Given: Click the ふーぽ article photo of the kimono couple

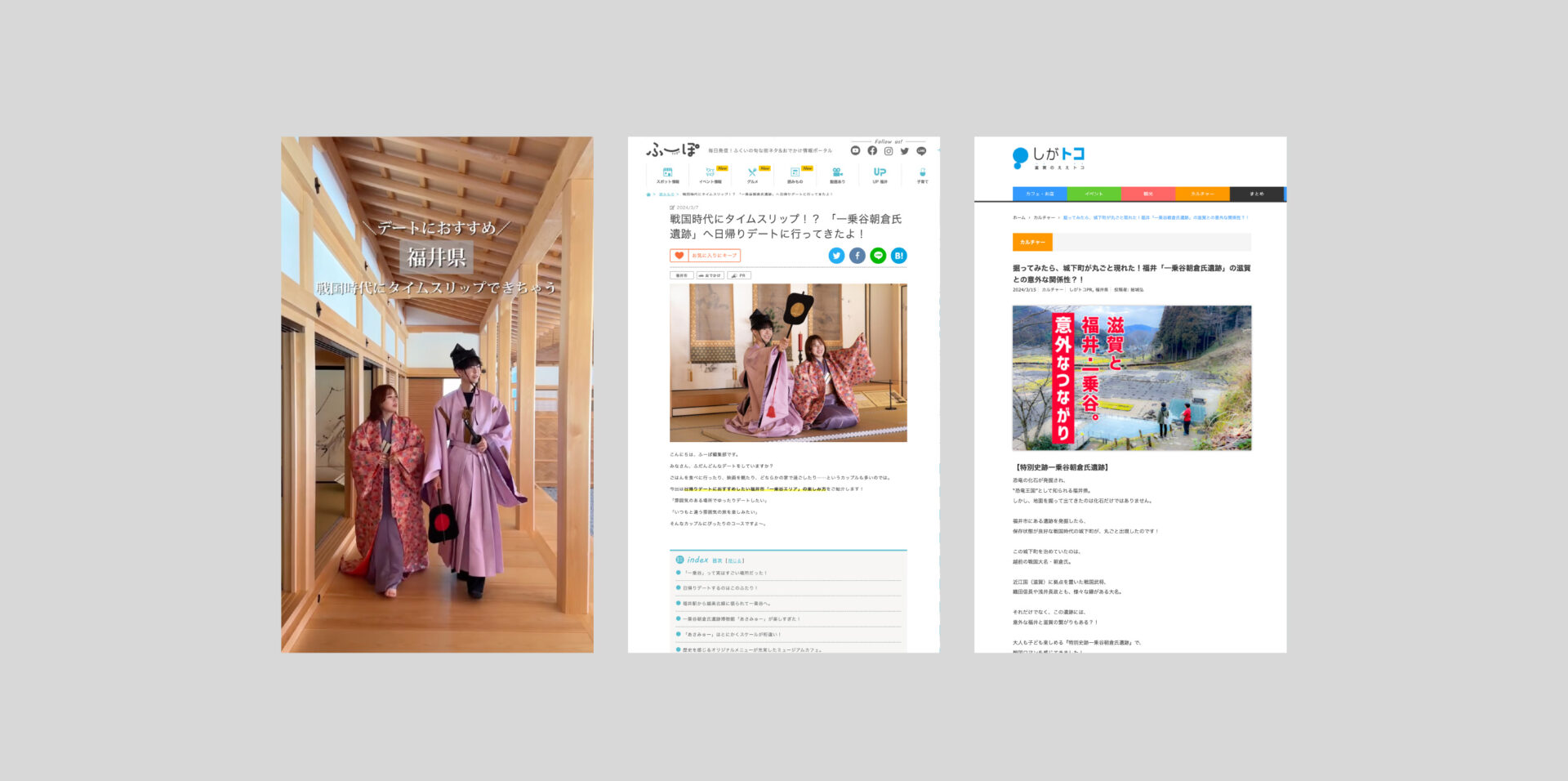Looking at the screenshot, I should [788, 363].
